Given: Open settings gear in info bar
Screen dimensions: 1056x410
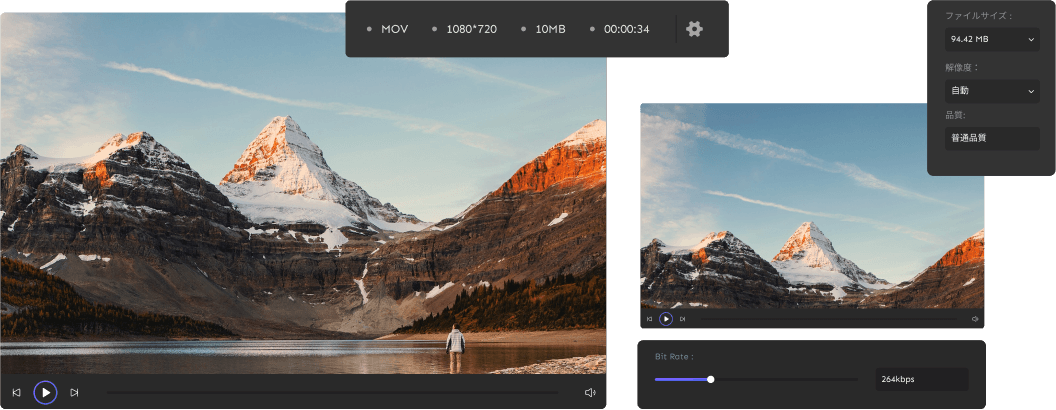Looking at the screenshot, I should click(x=694, y=29).
